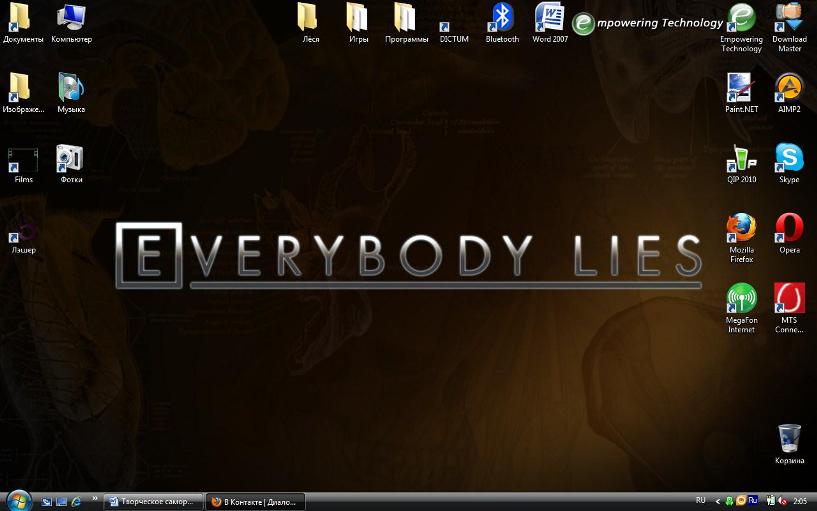
Task: Click the orange AIMP tray icon
Action: [x=740, y=501]
